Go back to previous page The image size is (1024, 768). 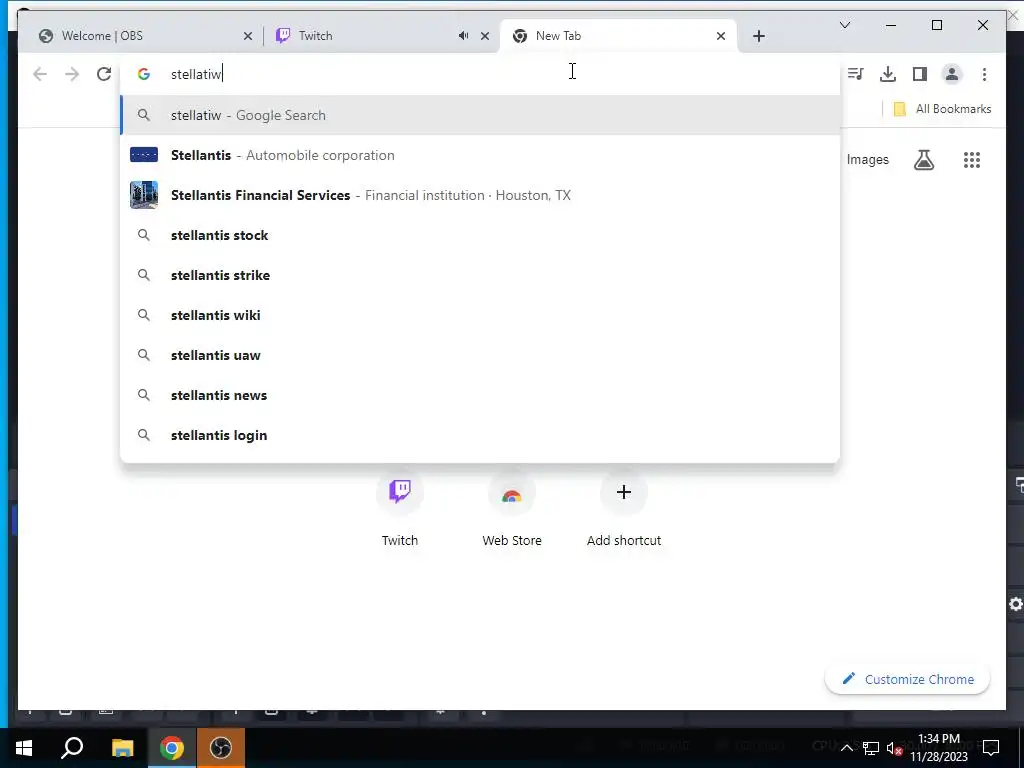coord(40,74)
